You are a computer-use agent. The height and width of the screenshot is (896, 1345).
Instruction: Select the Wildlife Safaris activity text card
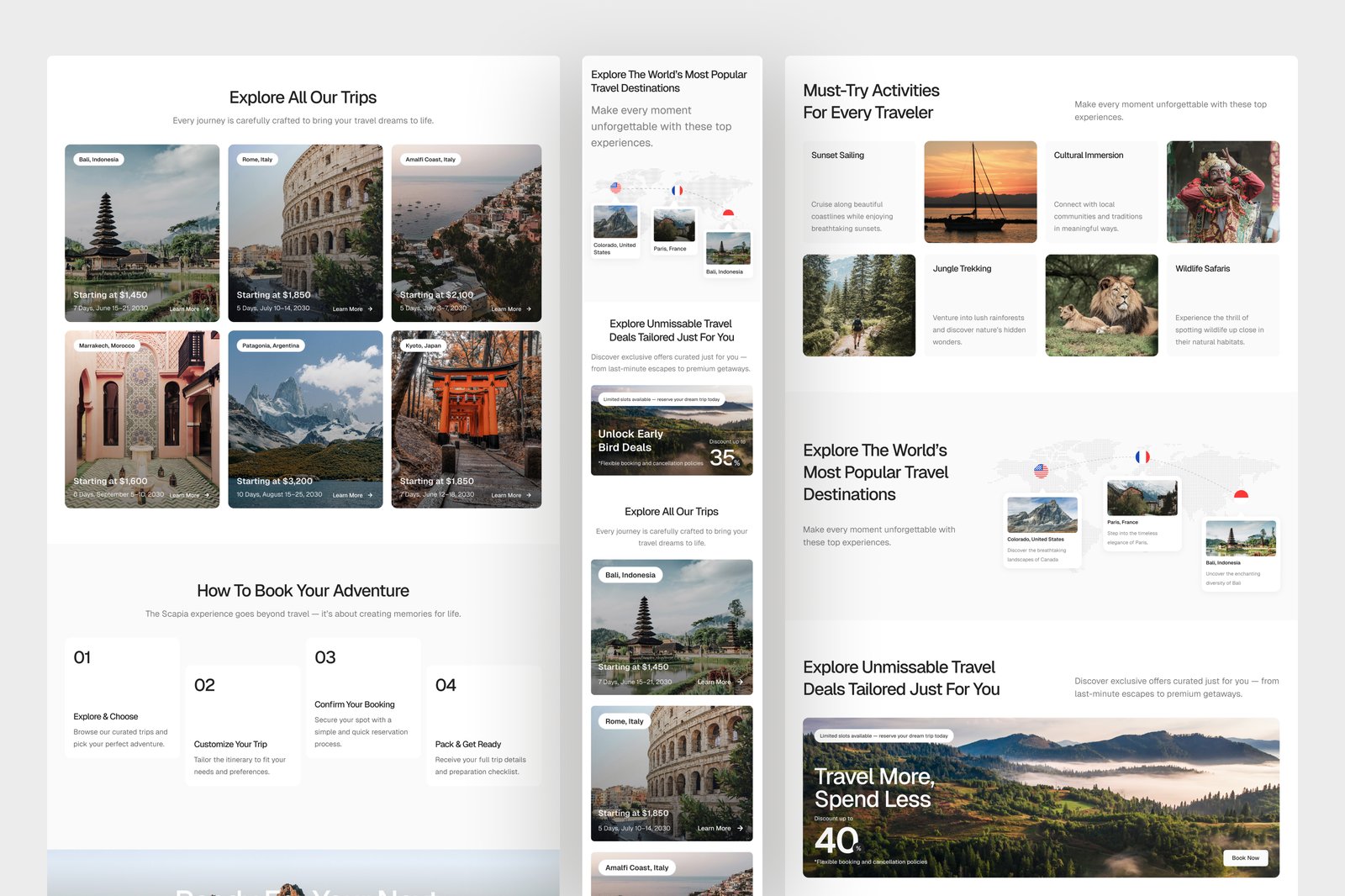click(1222, 305)
